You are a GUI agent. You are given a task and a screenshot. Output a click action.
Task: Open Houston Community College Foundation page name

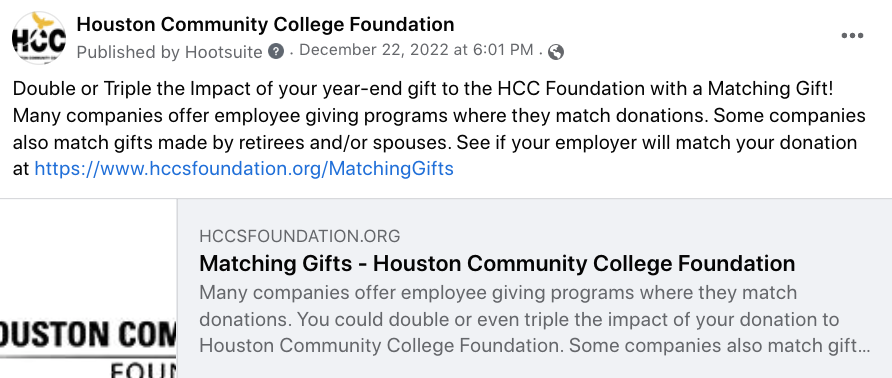point(265,24)
